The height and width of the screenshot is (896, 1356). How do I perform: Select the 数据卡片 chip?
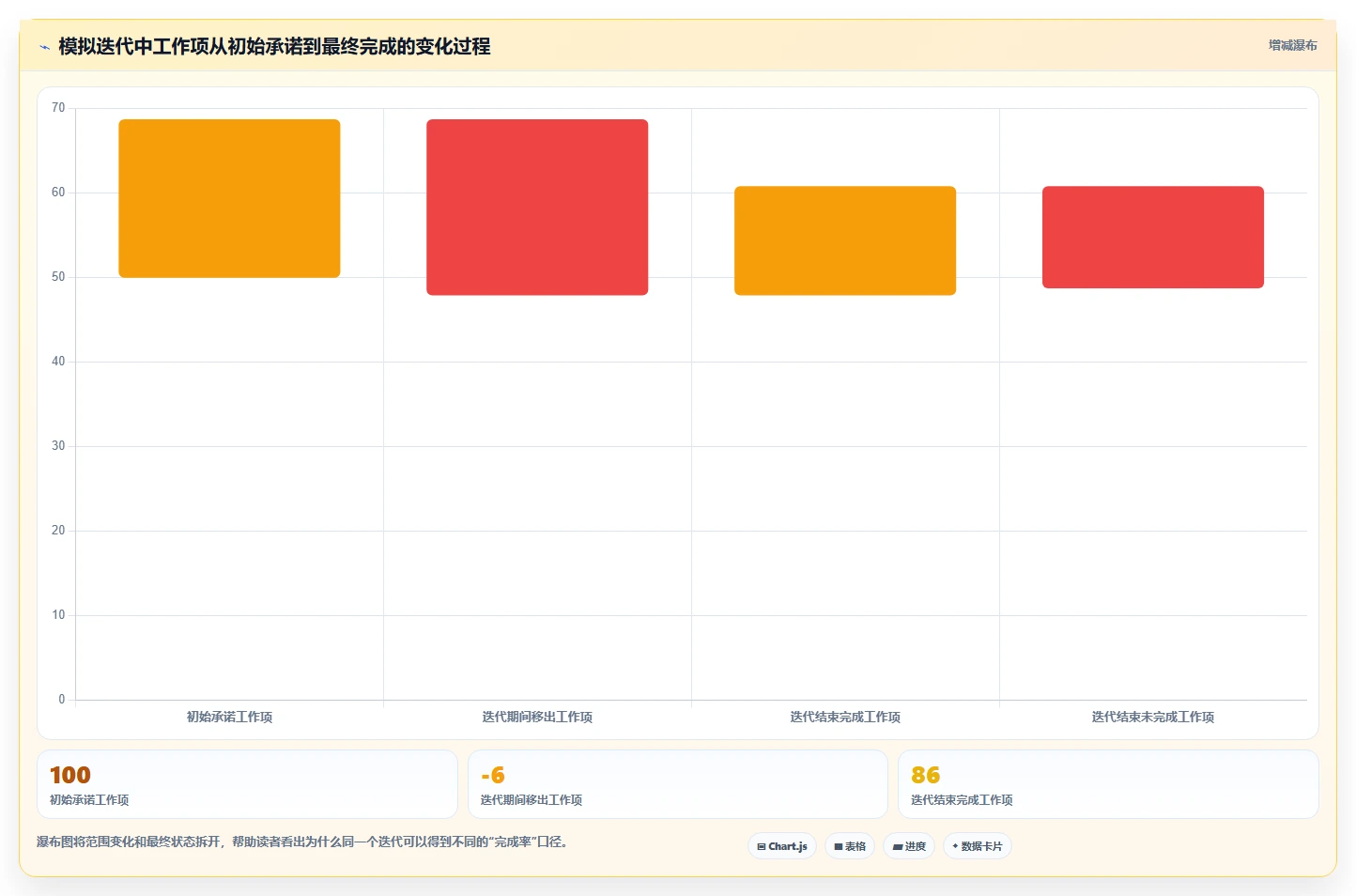tap(978, 846)
